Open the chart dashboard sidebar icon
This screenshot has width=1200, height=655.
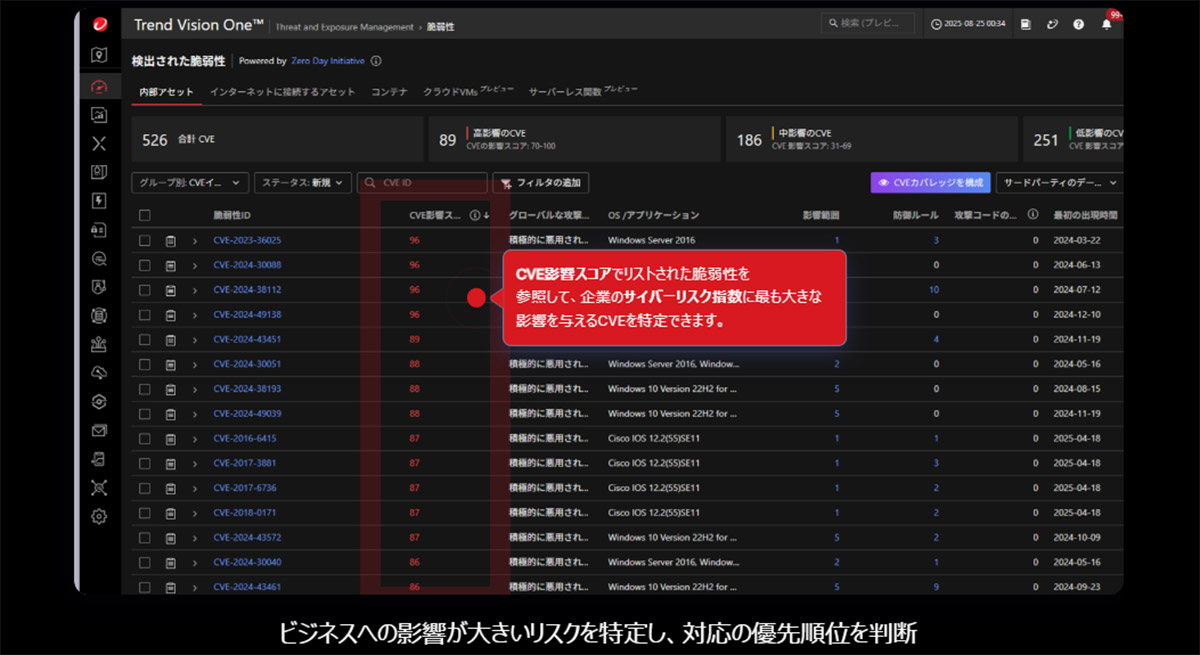pos(99,115)
